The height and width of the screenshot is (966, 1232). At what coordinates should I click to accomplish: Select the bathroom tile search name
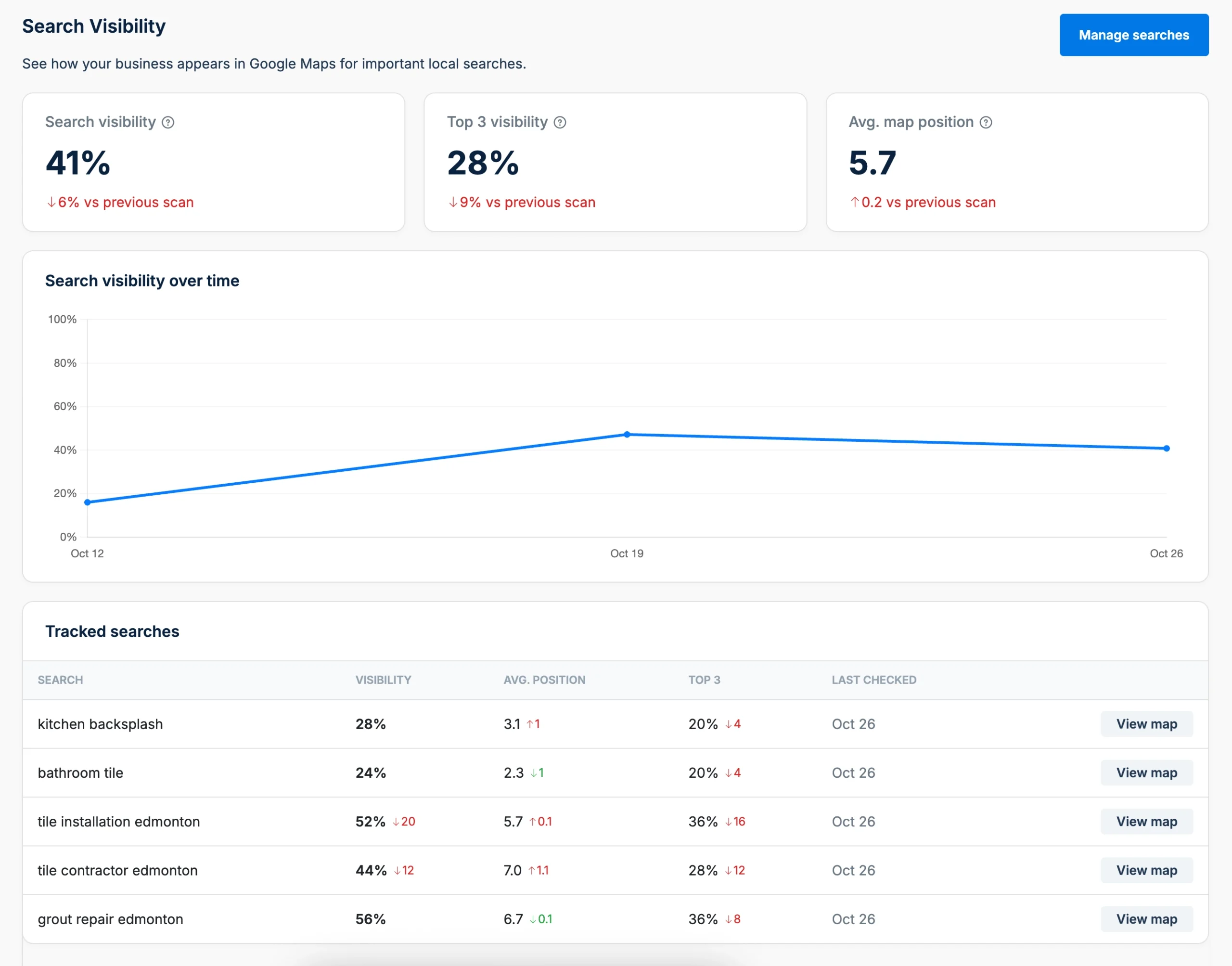coord(80,773)
